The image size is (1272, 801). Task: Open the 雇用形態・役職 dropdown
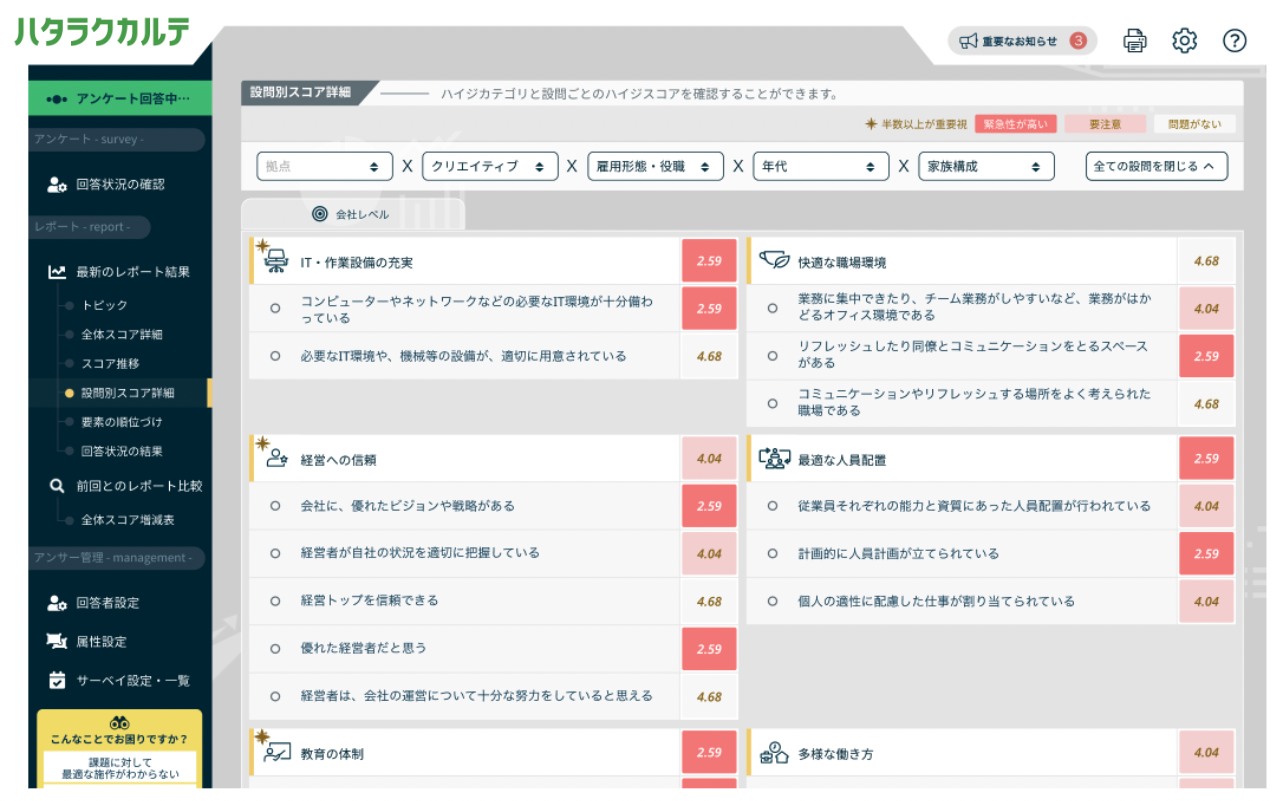pos(655,167)
